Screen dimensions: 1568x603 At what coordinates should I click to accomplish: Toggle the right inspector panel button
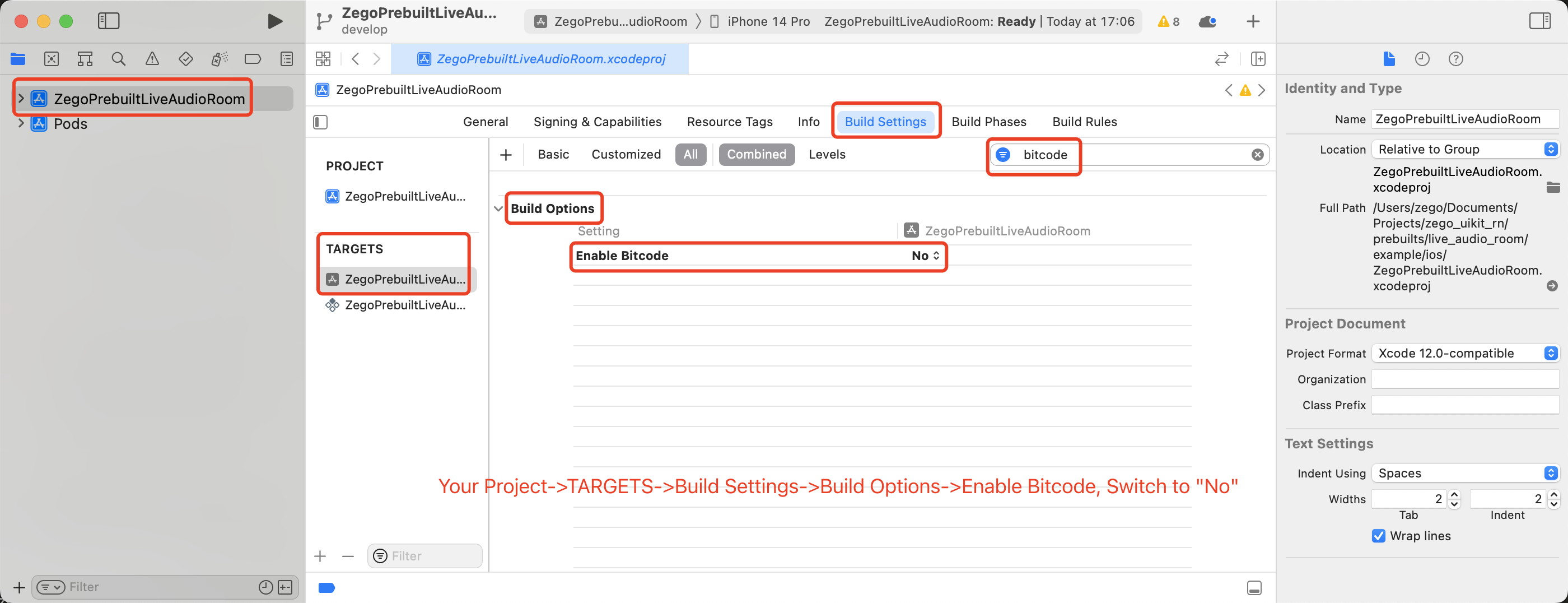point(1539,21)
